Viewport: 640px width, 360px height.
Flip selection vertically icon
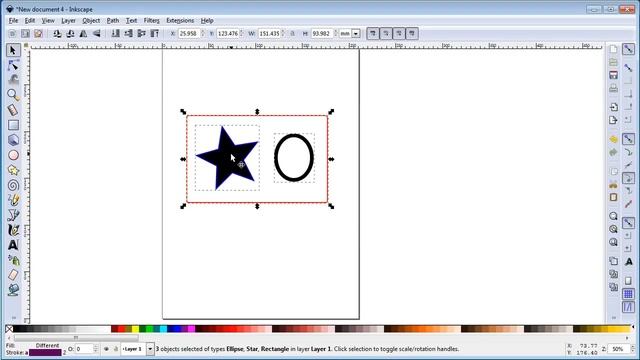97,33
